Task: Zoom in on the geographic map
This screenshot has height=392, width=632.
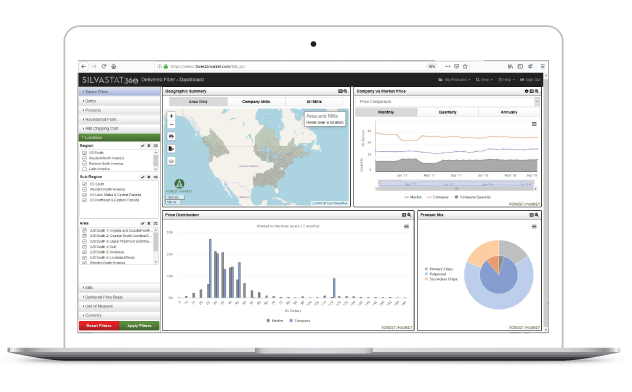Action: pyautogui.click(x=171, y=116)
